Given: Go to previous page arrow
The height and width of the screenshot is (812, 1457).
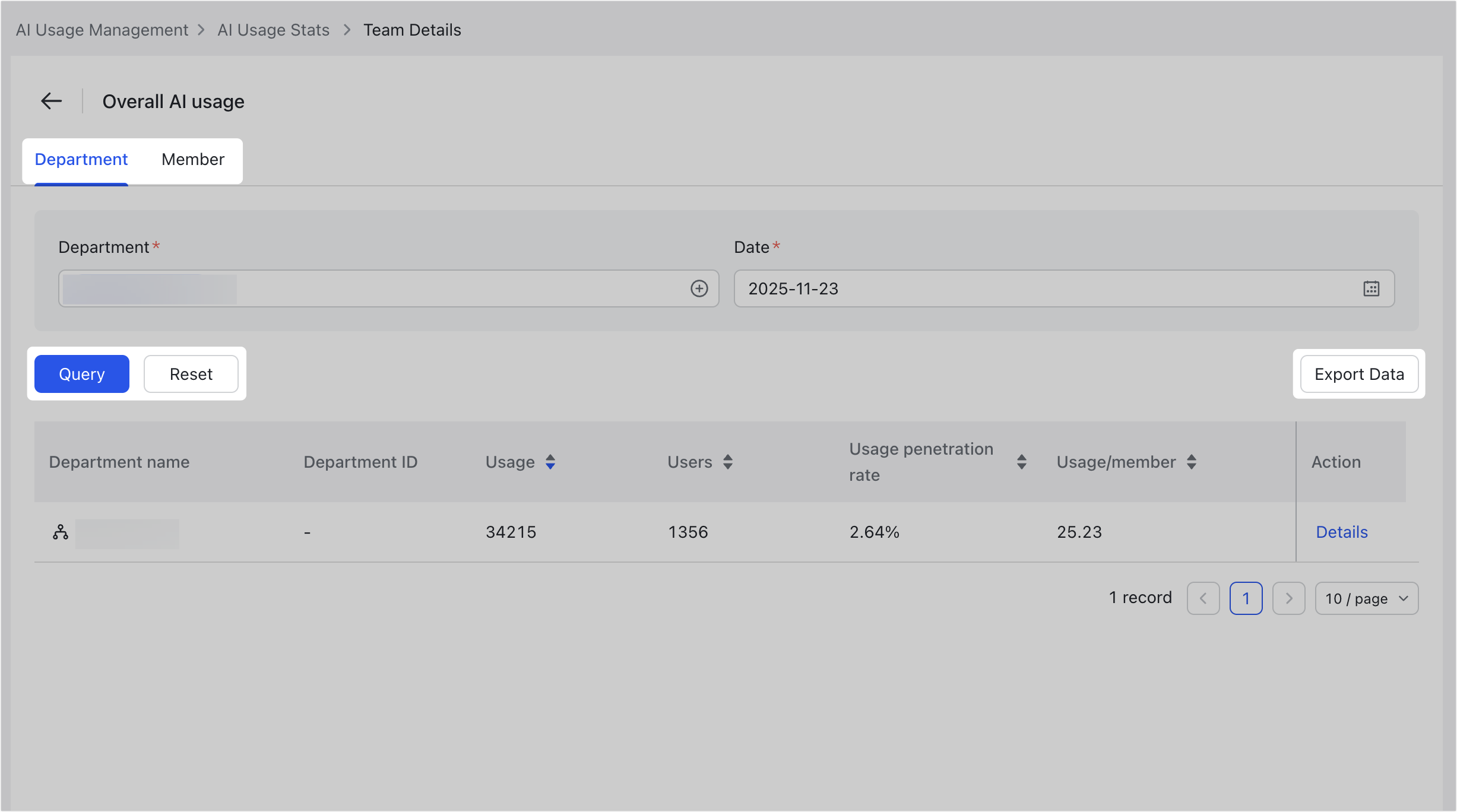Looking at the screenshot, I should 1203,598.
